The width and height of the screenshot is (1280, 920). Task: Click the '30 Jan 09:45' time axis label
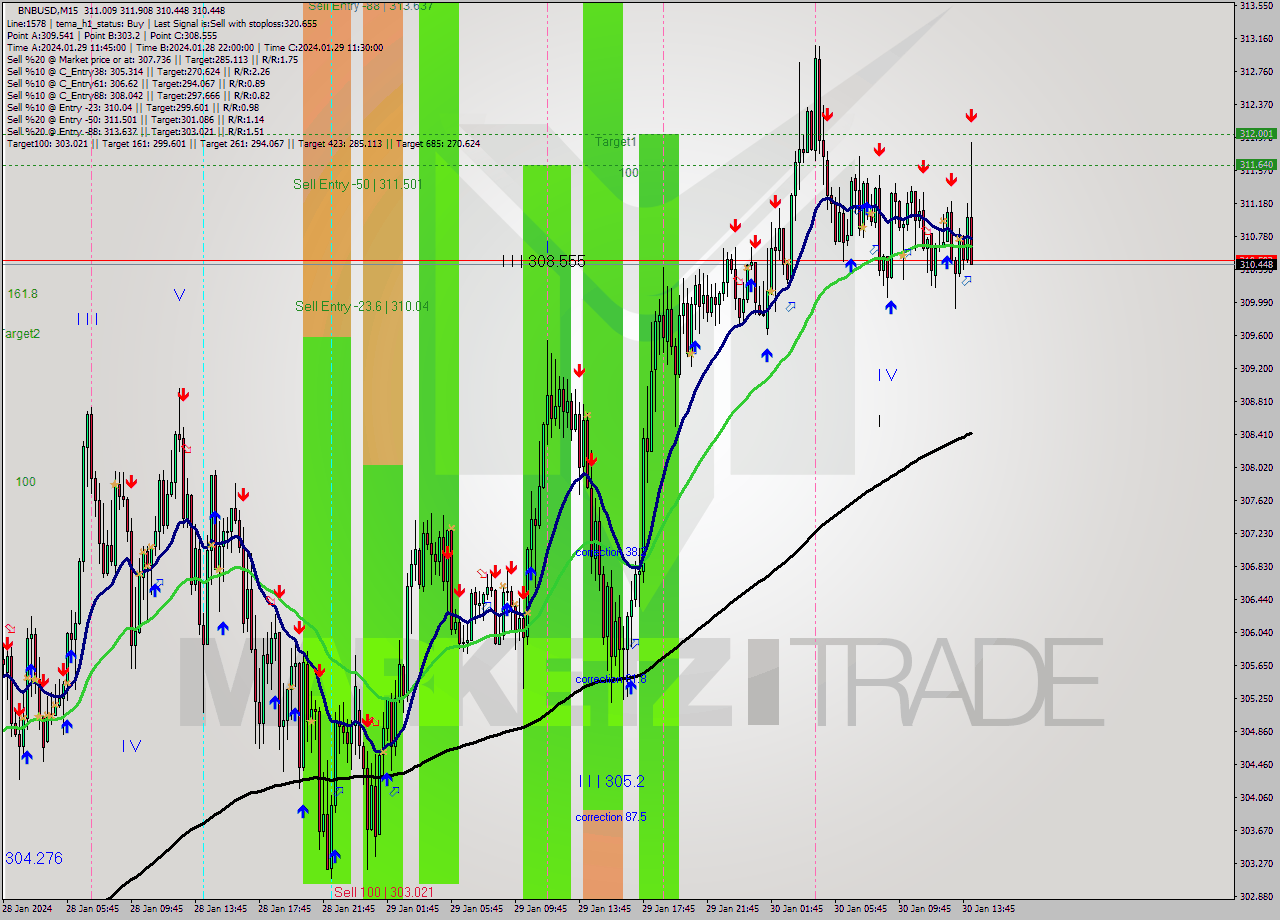point(924,910)
